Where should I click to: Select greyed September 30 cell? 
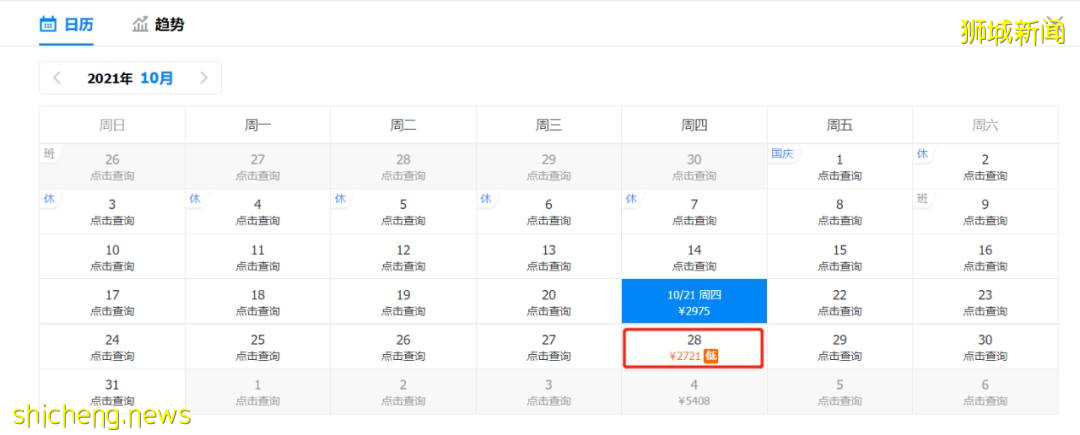(694, 167)
